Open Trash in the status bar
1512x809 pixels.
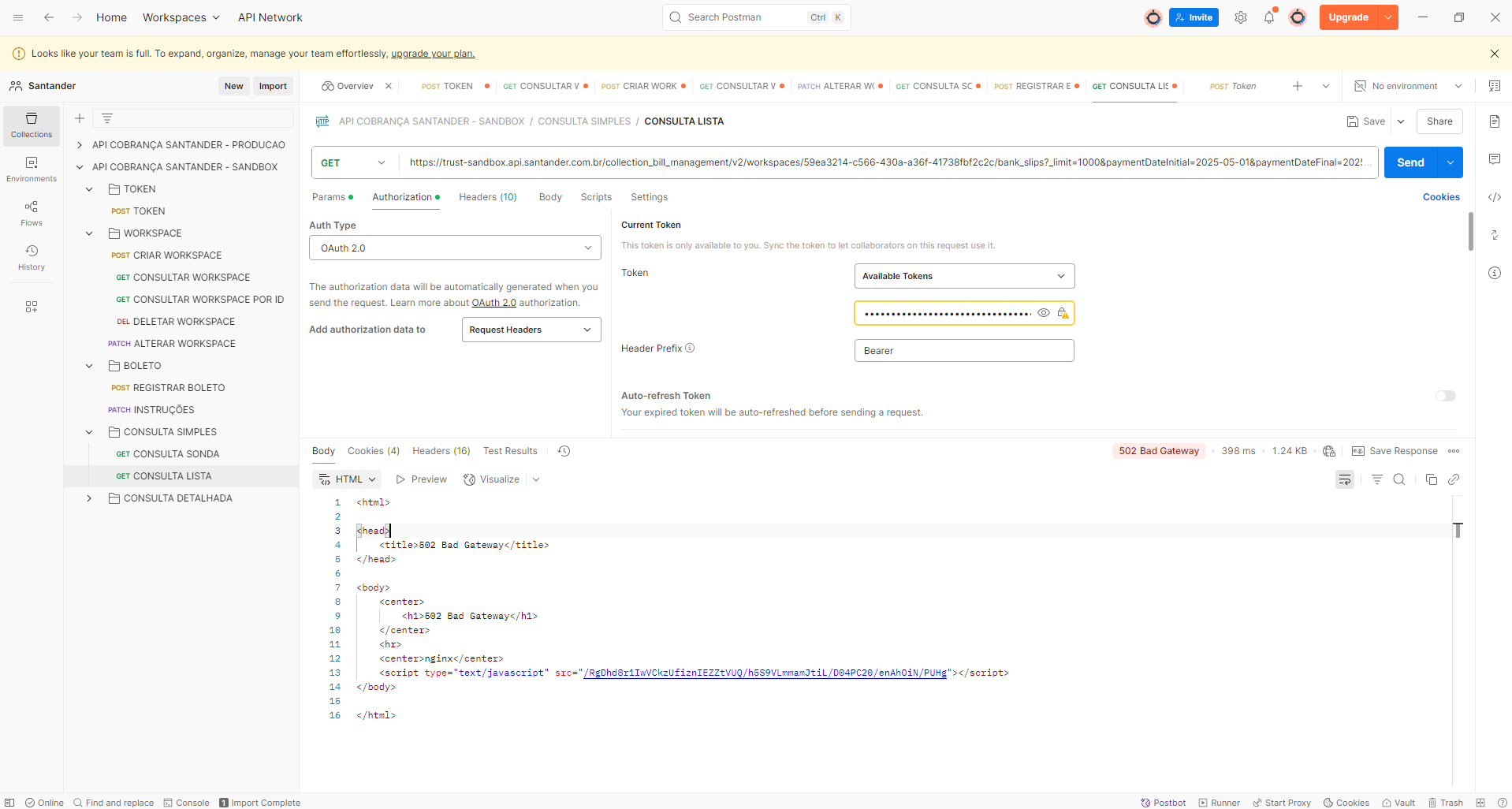[x=1446, y=803]
